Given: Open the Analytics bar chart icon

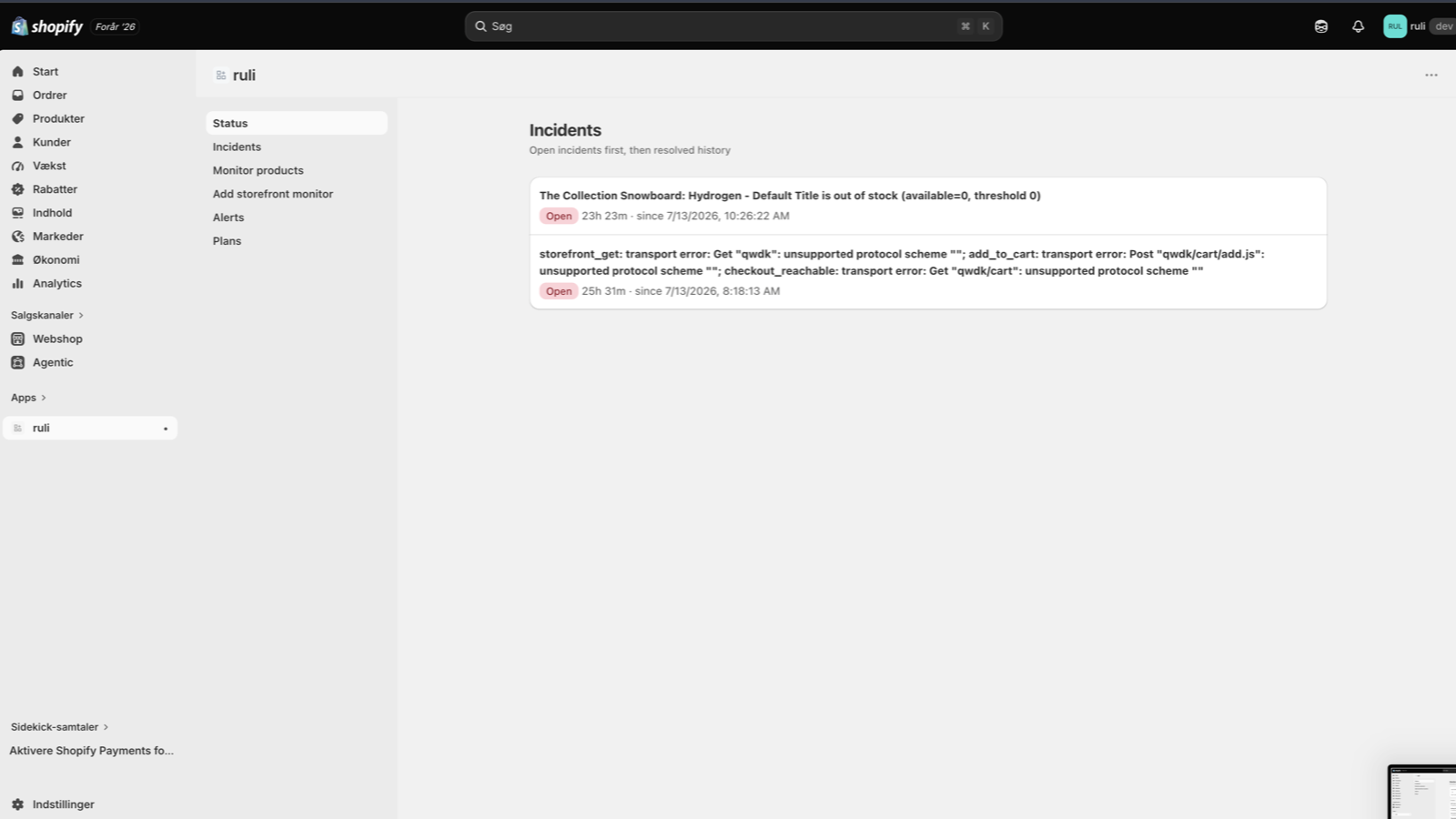Looking at the screenshot, I should (x=17, y=284).
